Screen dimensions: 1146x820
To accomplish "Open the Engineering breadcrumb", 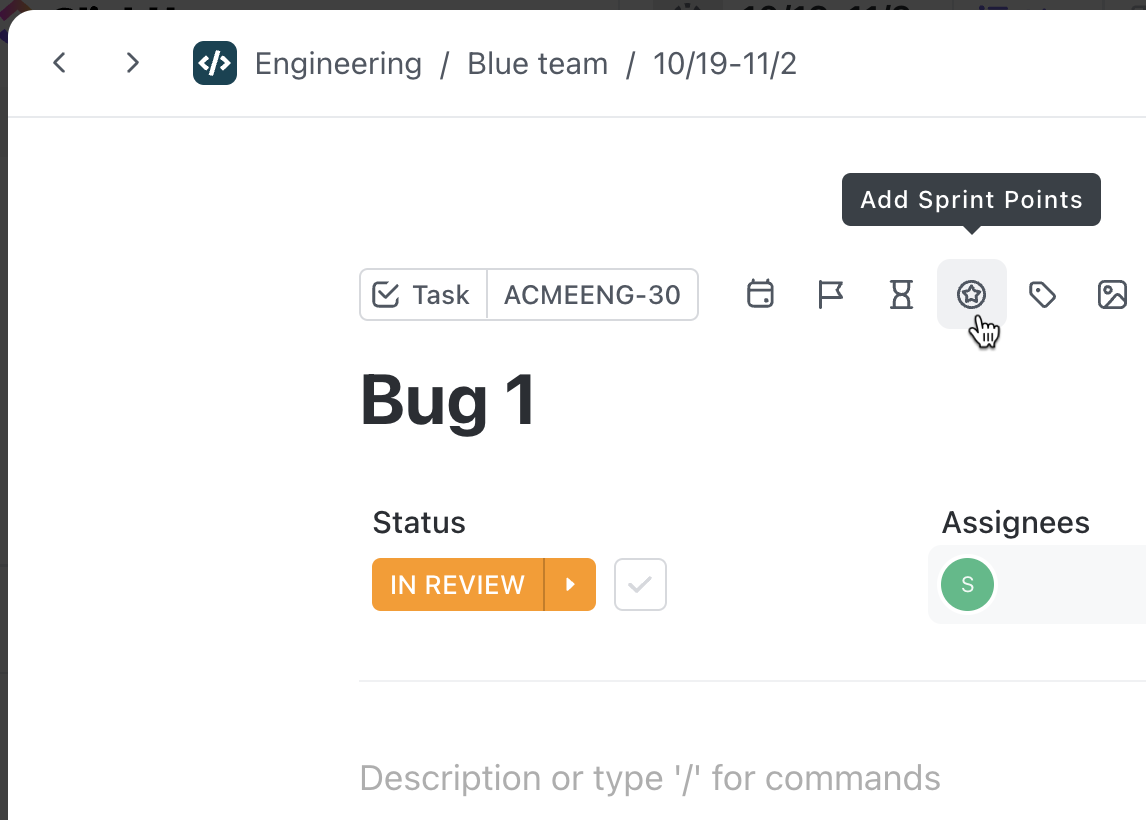I will [x=338, y=64].
